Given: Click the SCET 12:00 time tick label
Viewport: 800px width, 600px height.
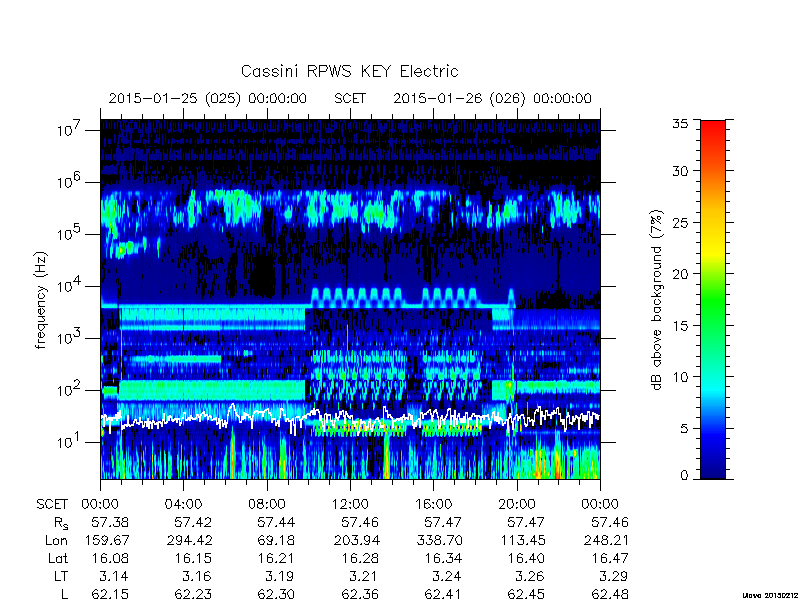Looking at the screenshot, I should [x=350, y=505].
